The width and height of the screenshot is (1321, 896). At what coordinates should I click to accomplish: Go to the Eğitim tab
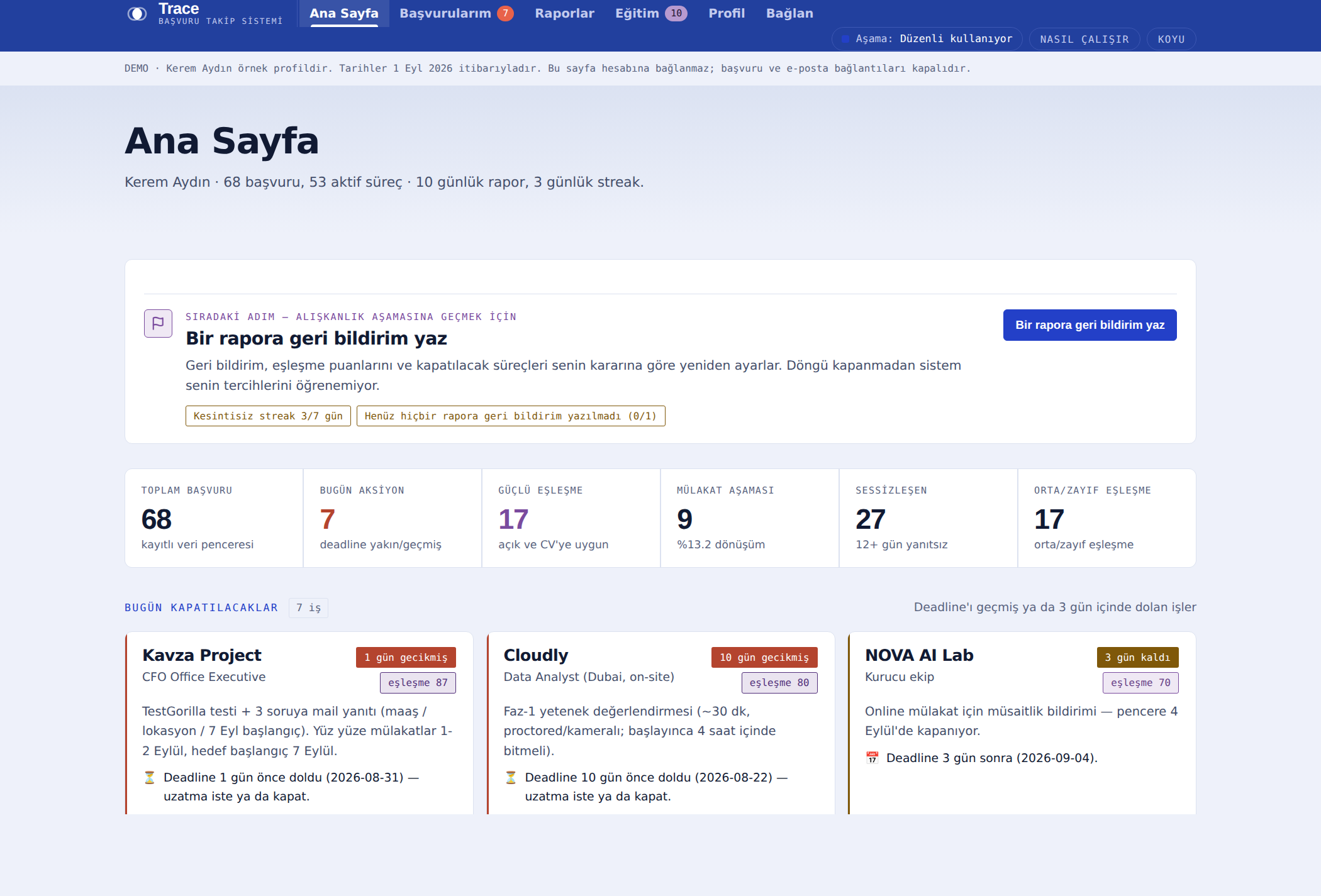click(x=651, y=13)
